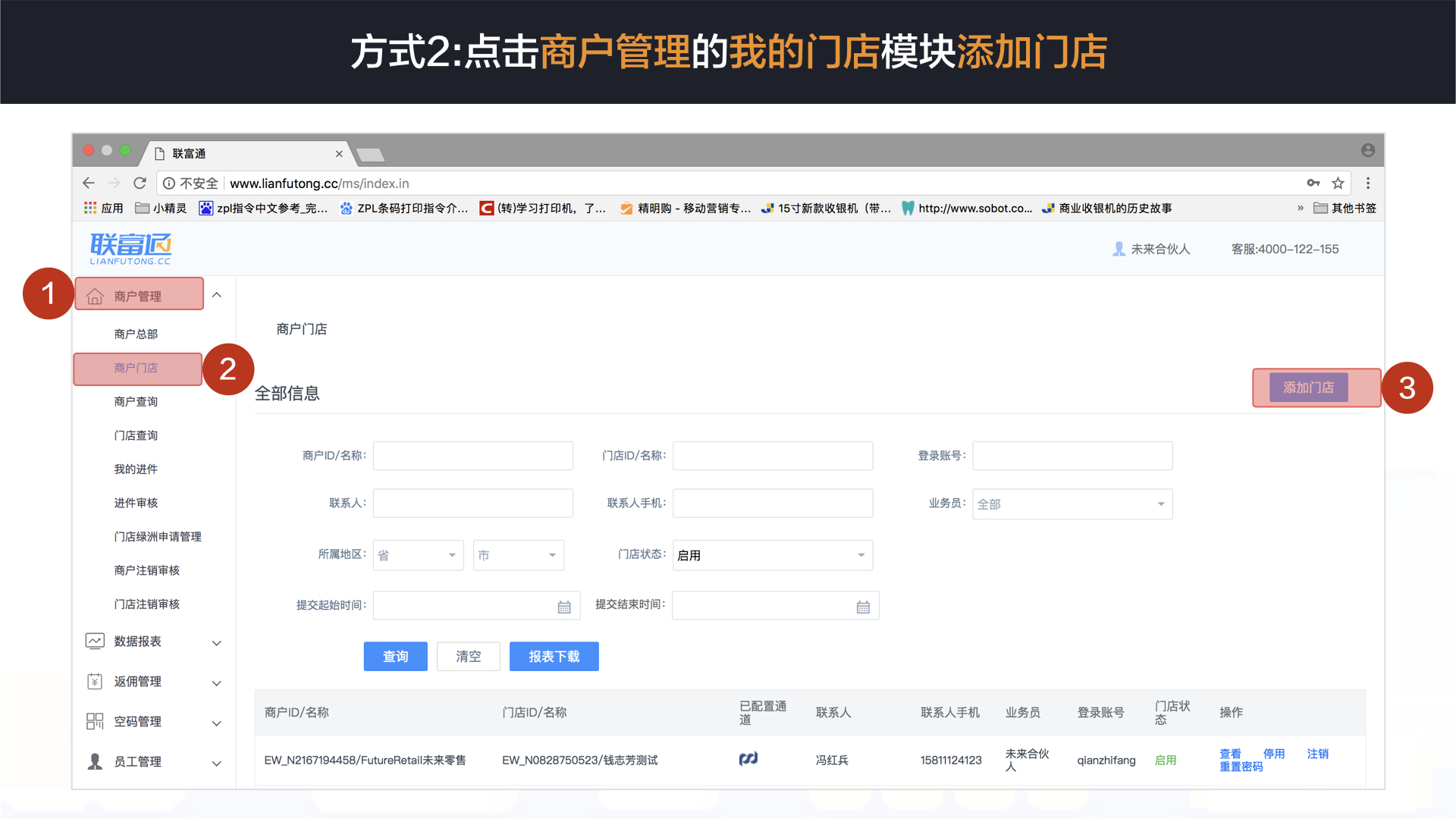Click the 员工管理 person icon

pyautogui.click(x=95, y=761)
